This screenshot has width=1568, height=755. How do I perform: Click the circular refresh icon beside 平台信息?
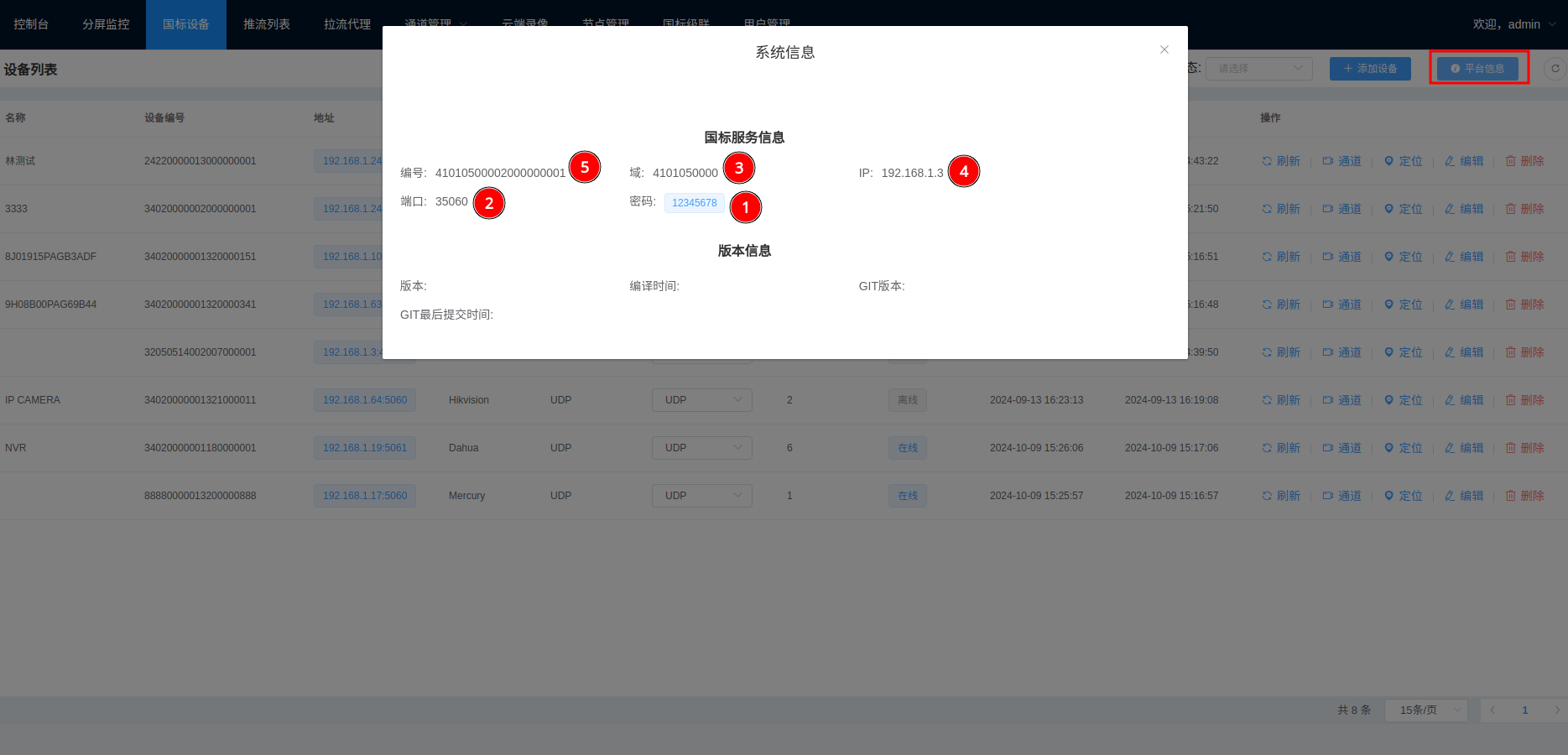tap(1555, 69)
